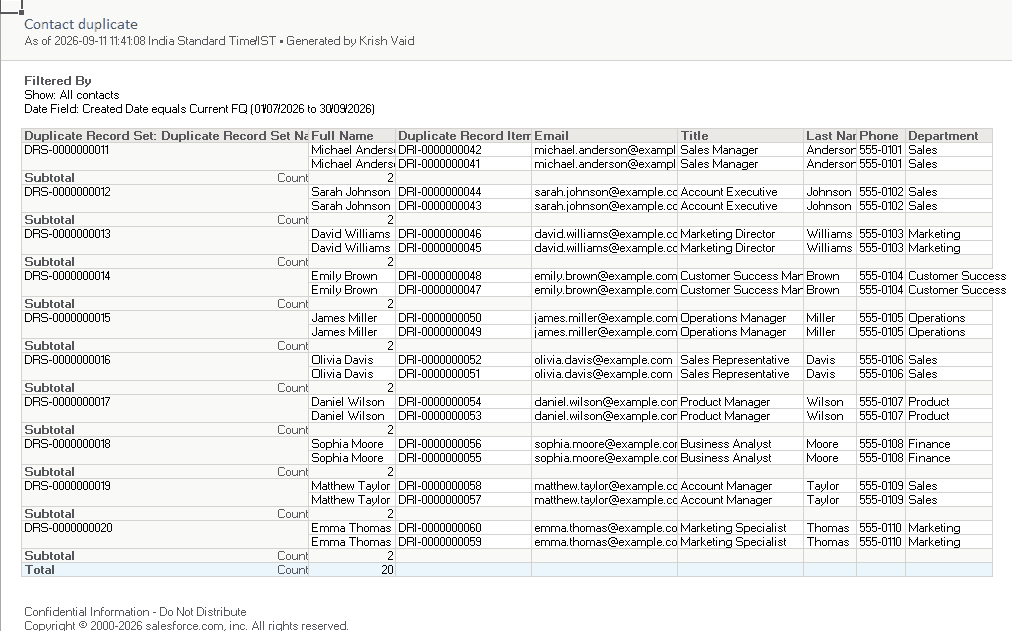Click Matthew Taylor's name in the DRI-0000000058 row
1012x631 pixels.
(x=350, y=486)
